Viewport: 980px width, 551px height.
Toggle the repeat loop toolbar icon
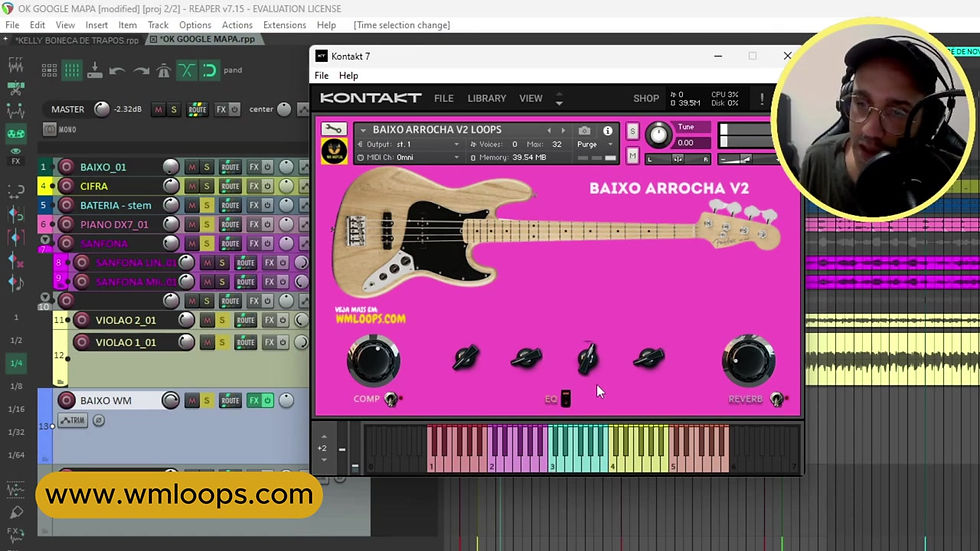pos(209,71)
